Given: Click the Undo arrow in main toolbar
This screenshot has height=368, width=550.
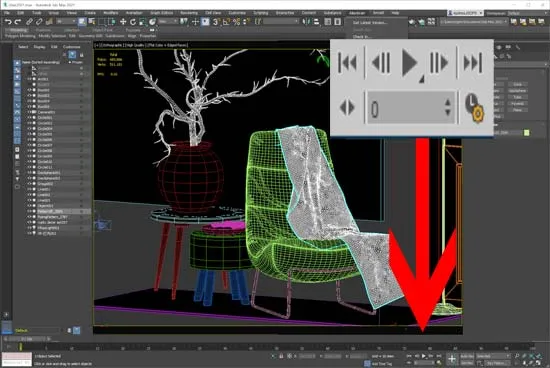Looking at the screenshot, I should pos(8,22).
